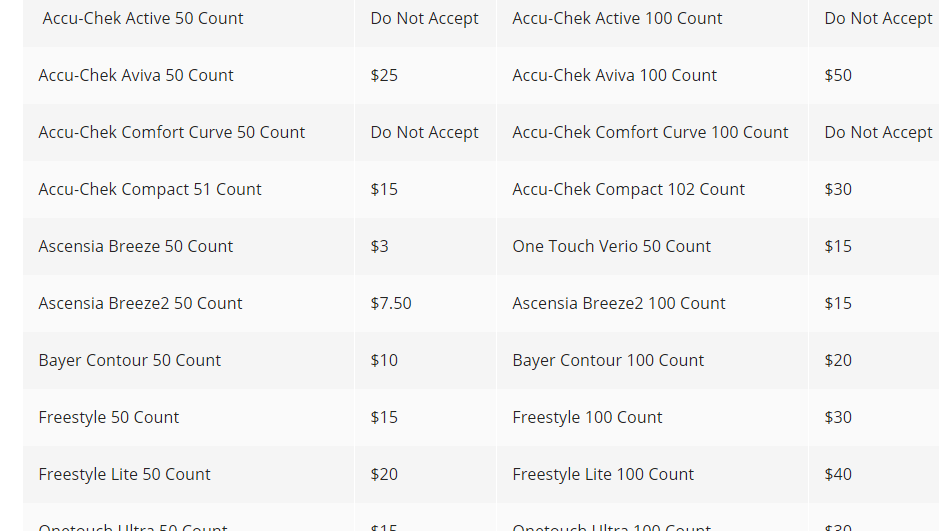Select Freestyle Lite 50 Count
939x531 pixels.
[x=124, y=474]
